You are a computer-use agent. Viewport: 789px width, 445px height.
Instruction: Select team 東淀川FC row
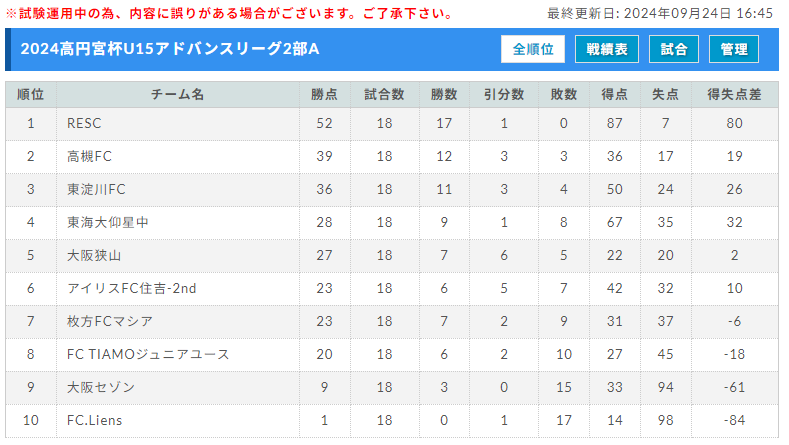(x=392, y=190)
